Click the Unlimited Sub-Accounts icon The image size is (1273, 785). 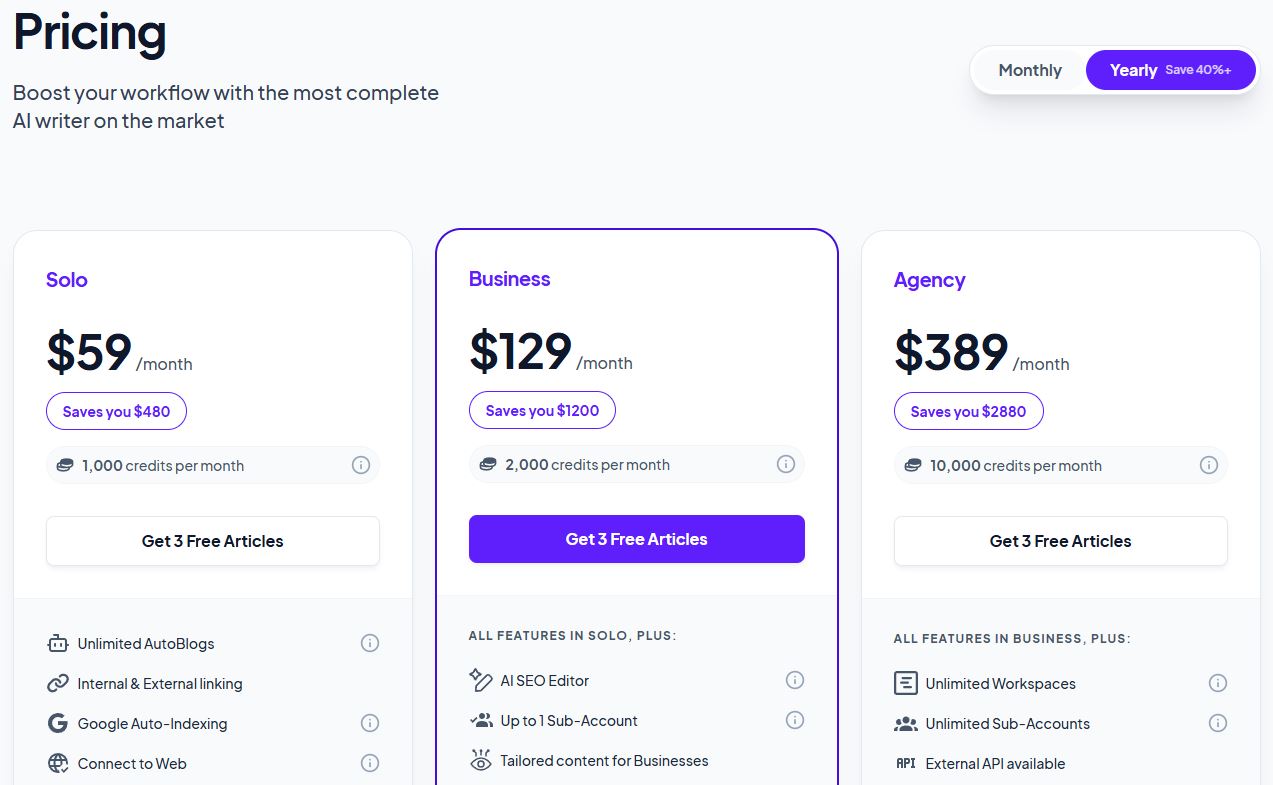click(x=905, y=723)
